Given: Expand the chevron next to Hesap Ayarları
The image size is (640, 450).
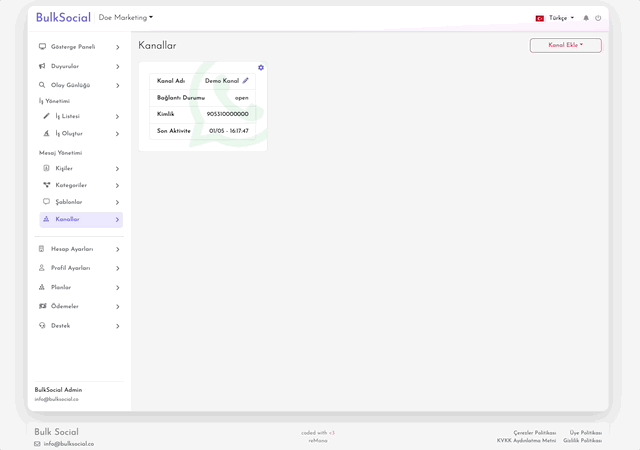Looking at the screenshot, I should (117, 249).
